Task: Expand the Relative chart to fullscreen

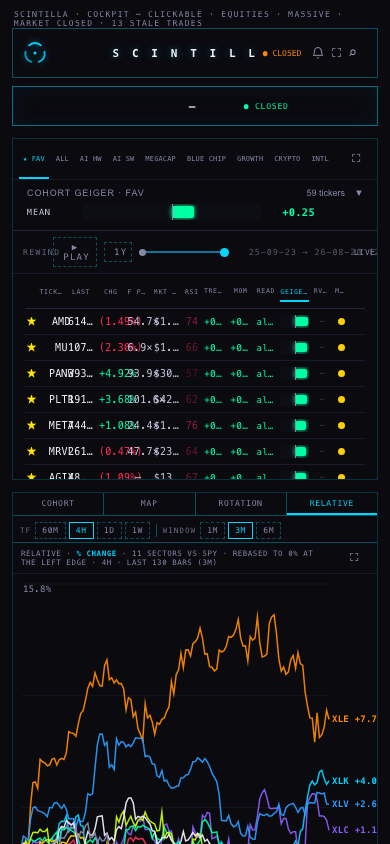Action: [x=354, y=557]
